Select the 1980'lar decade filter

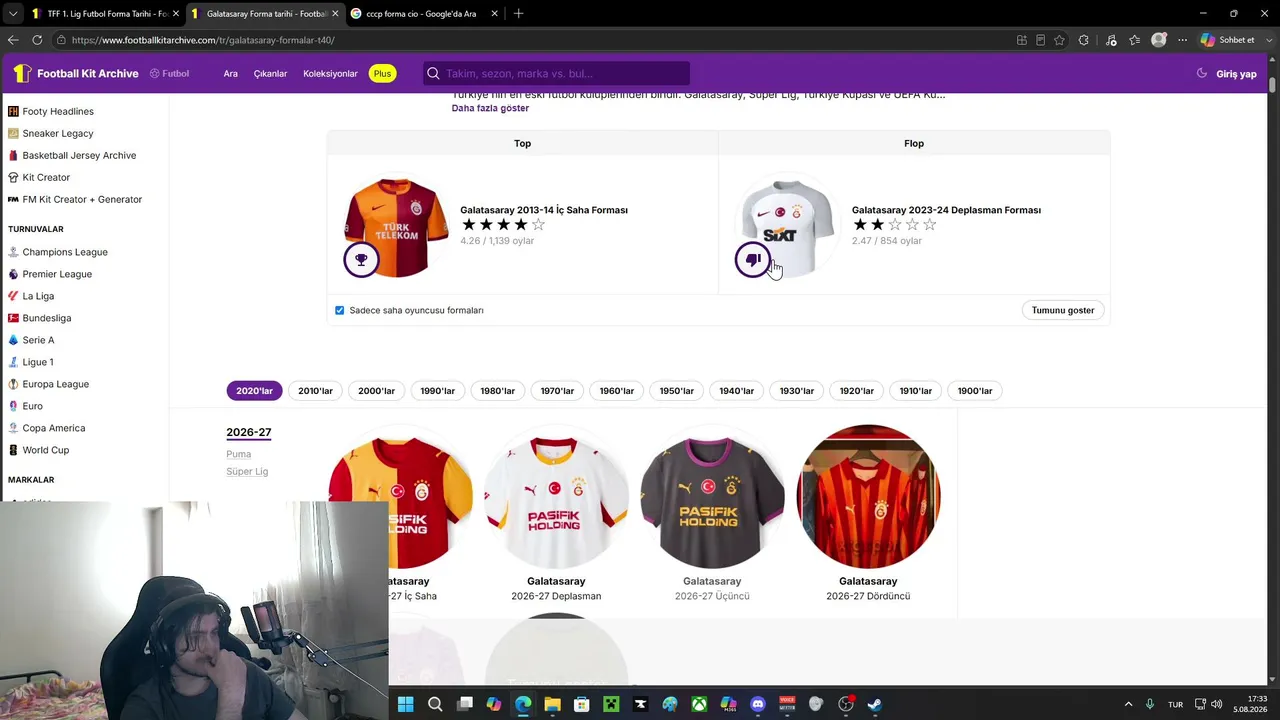pos(497,391)
